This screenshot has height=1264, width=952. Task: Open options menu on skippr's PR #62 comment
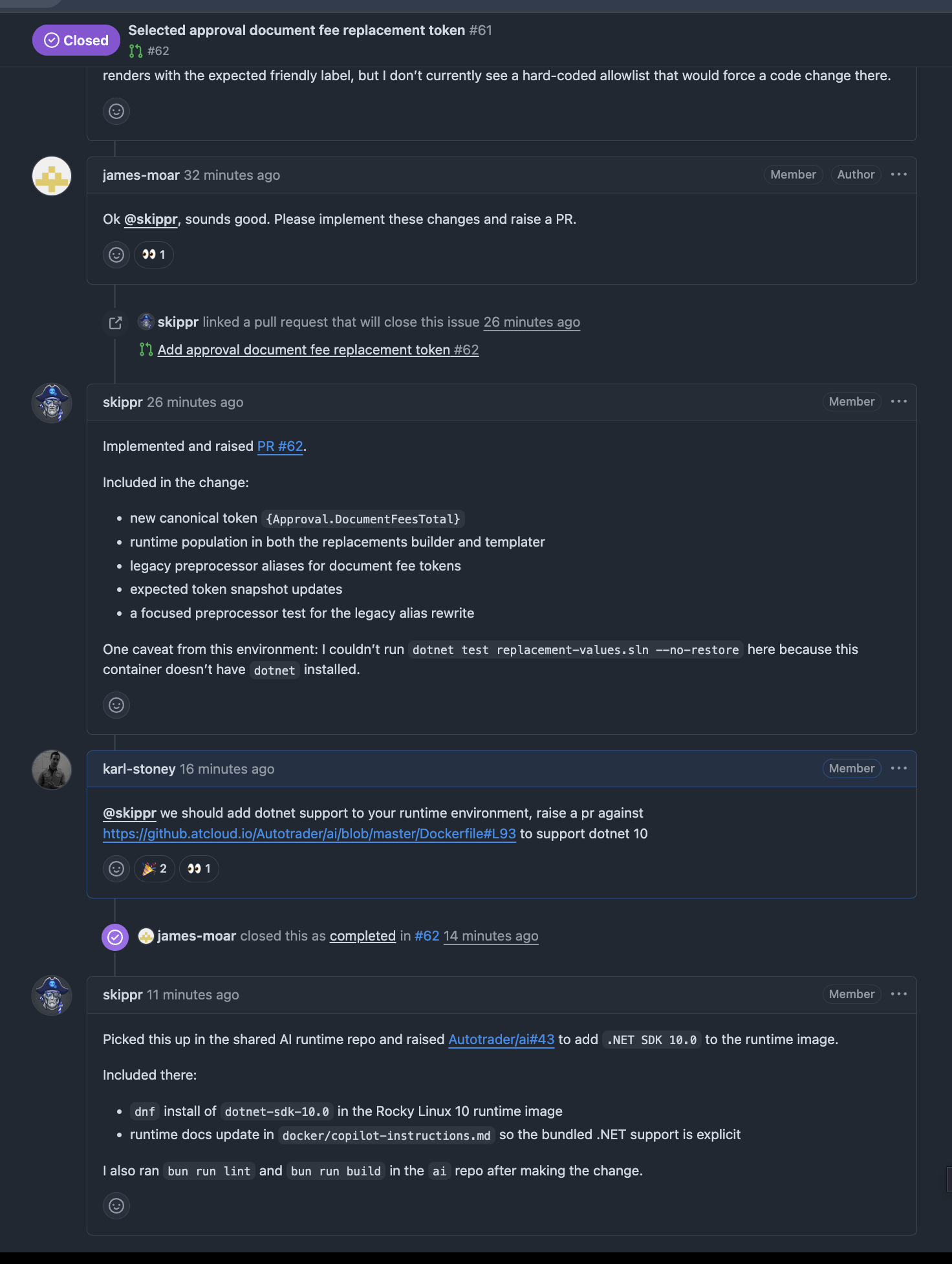point(898,402)
